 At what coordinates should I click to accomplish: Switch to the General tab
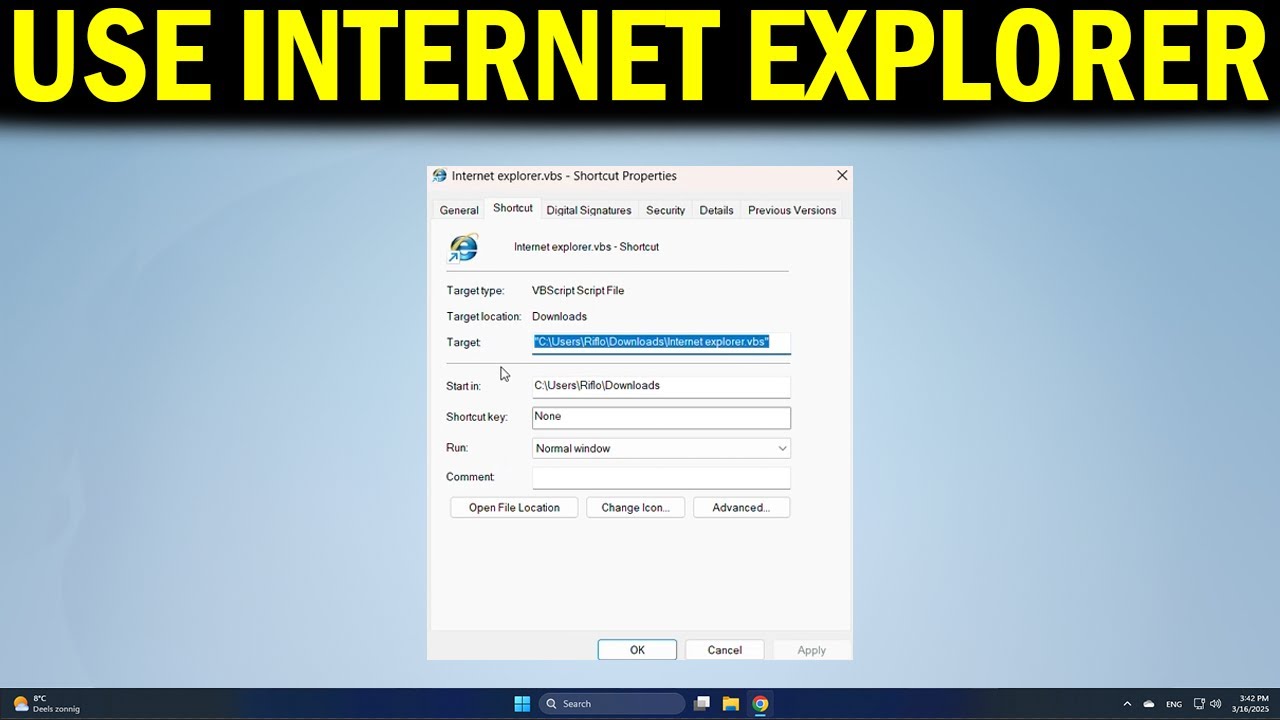click(x=459, y=210)
